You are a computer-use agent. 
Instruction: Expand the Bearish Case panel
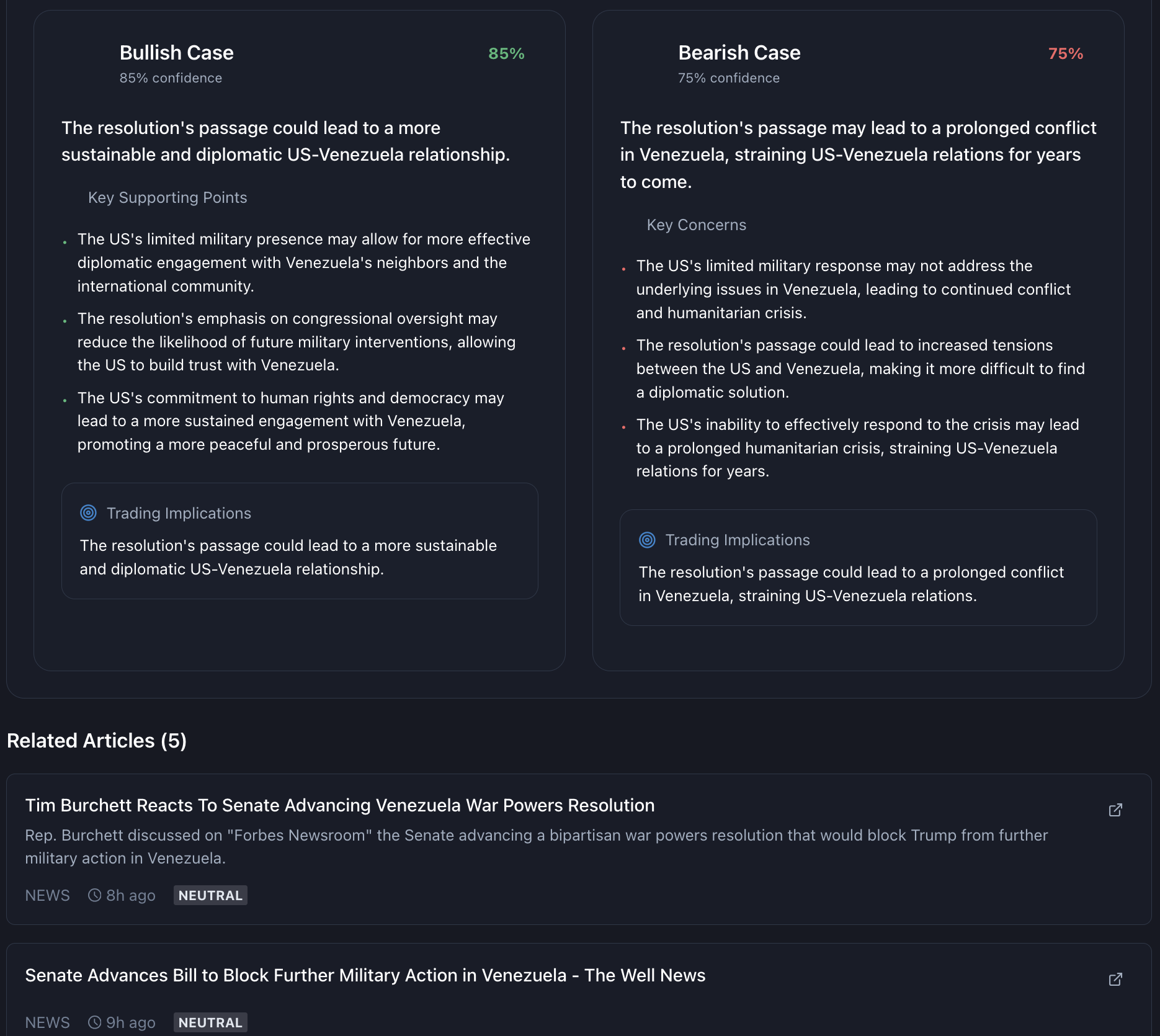tap(739, 53)
